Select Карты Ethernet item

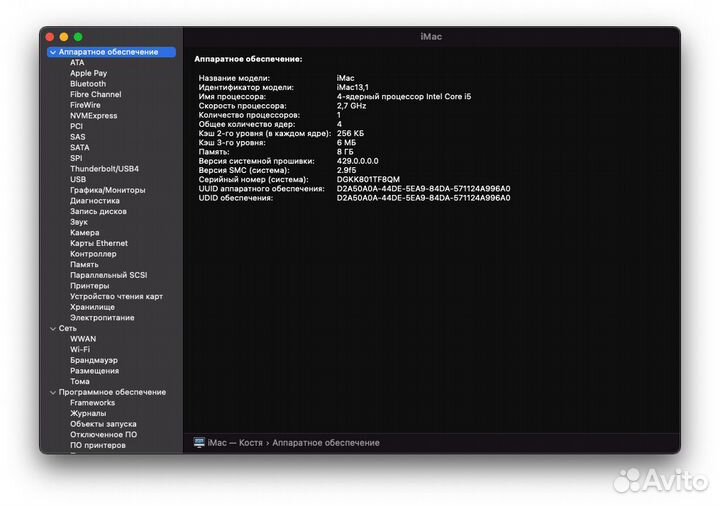point(99,243)
